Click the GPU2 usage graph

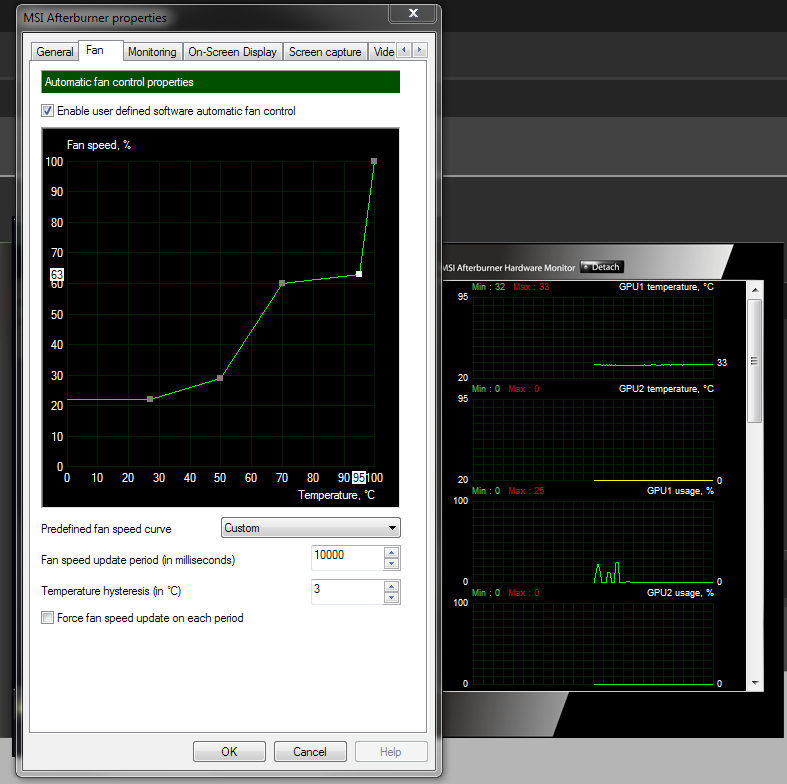click(593, 643)
